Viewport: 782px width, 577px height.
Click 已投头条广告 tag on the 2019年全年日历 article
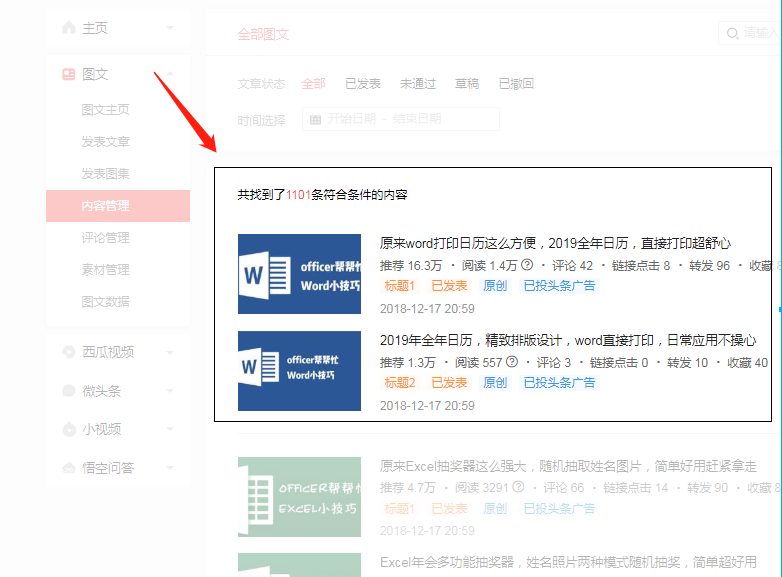click(x=560, y=383)
